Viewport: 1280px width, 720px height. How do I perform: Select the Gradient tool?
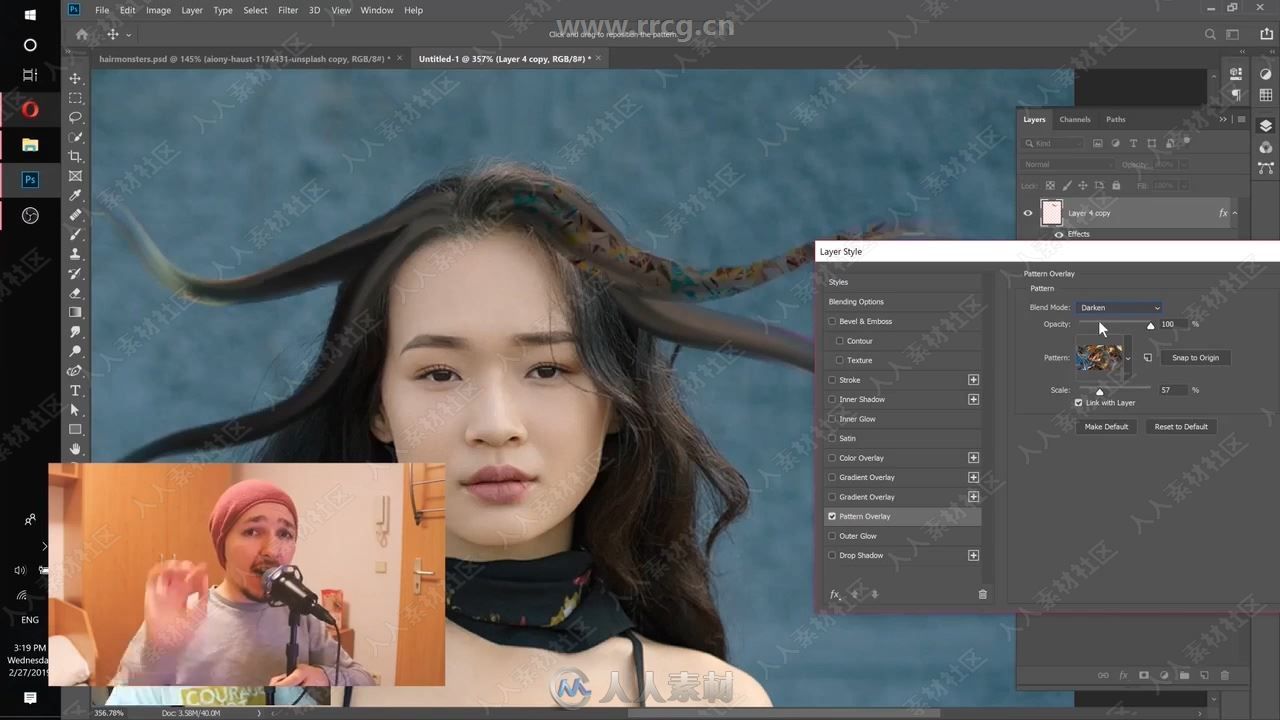point(75,312)
